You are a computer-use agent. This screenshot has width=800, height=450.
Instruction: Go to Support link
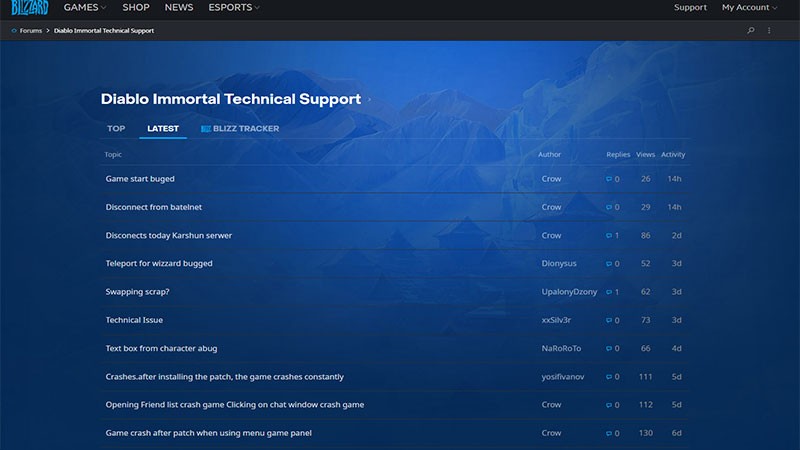click(690, 7)
